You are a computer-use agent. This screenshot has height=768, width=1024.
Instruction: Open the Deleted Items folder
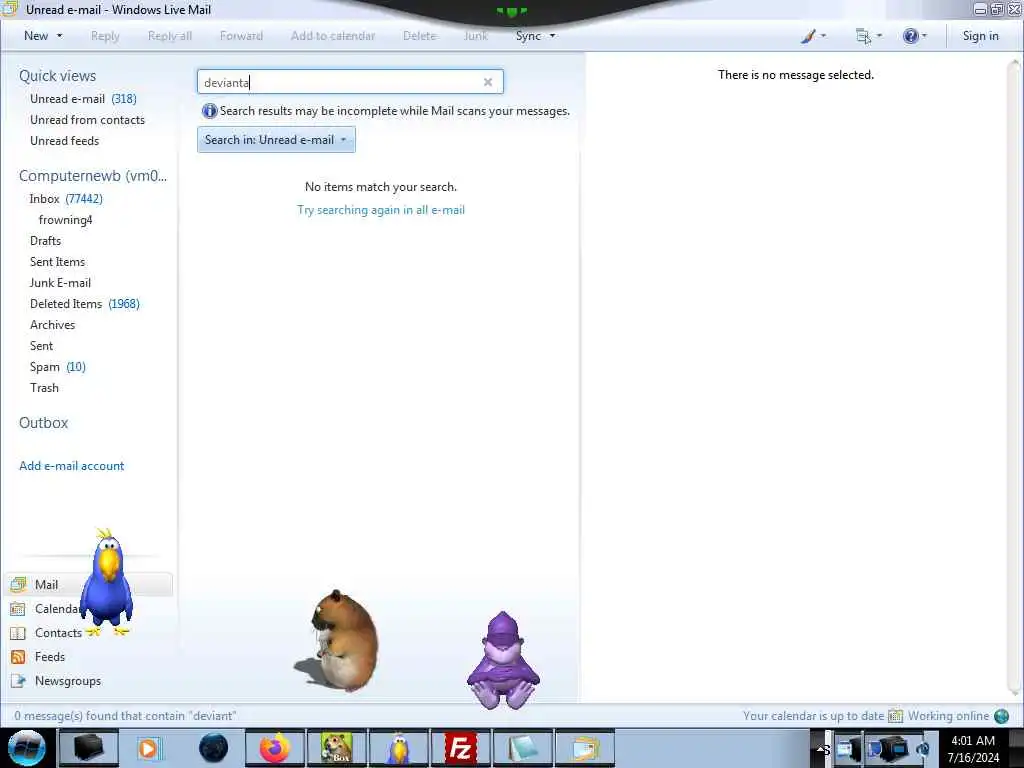(x=84, y=304)
